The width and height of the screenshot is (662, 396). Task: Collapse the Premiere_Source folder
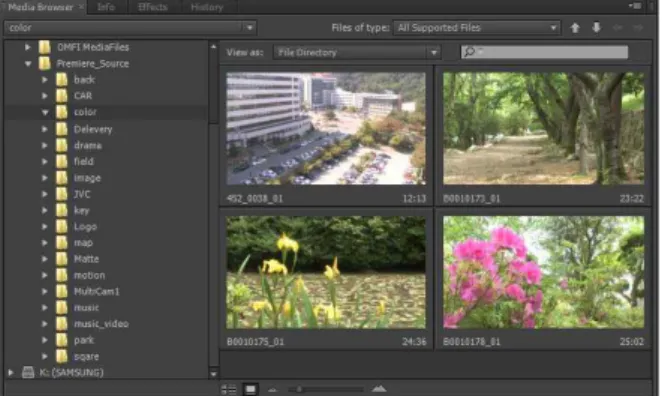point(28,64)
